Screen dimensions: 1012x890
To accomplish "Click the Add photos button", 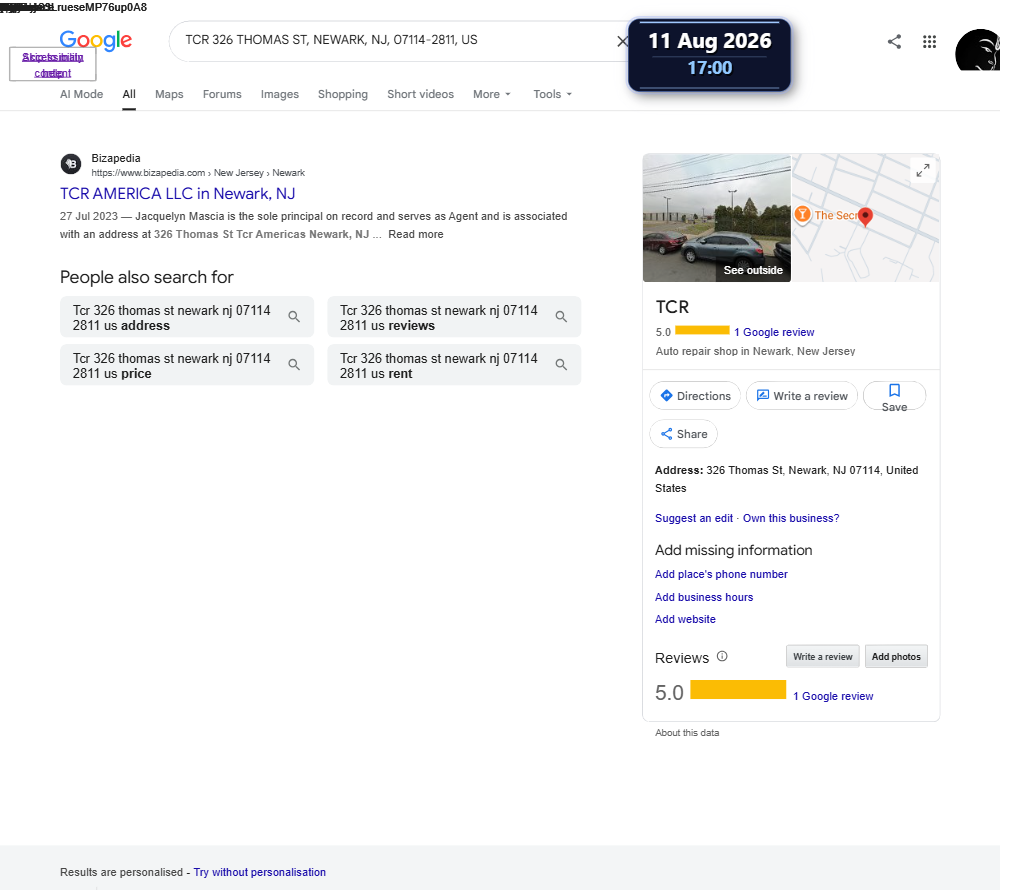I will [x=896, y=656].
